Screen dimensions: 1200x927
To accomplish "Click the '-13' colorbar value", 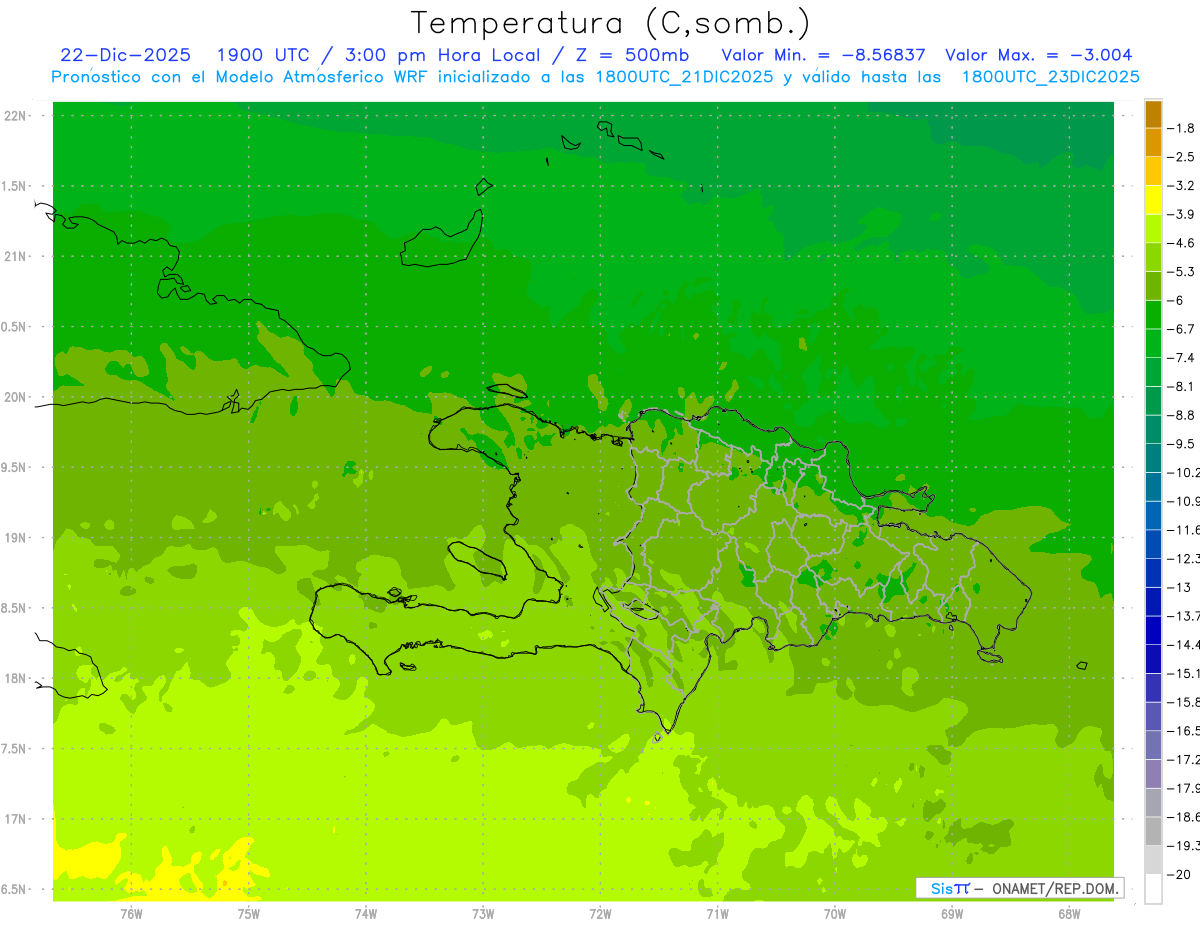I will (1178, 587).
